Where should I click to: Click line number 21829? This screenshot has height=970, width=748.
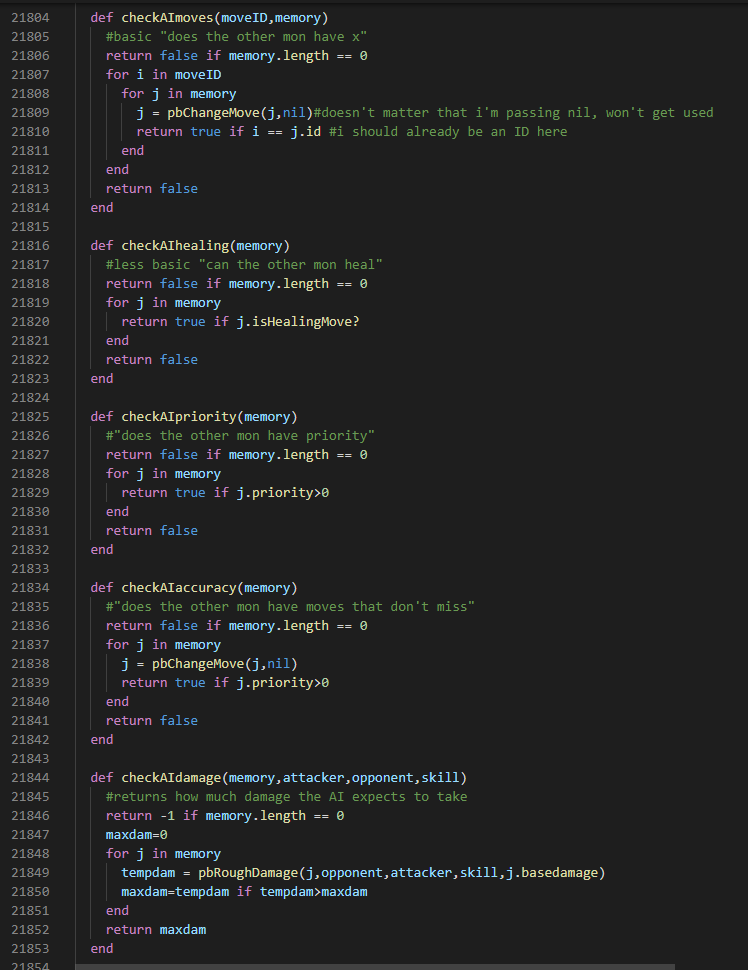point(30,492)
